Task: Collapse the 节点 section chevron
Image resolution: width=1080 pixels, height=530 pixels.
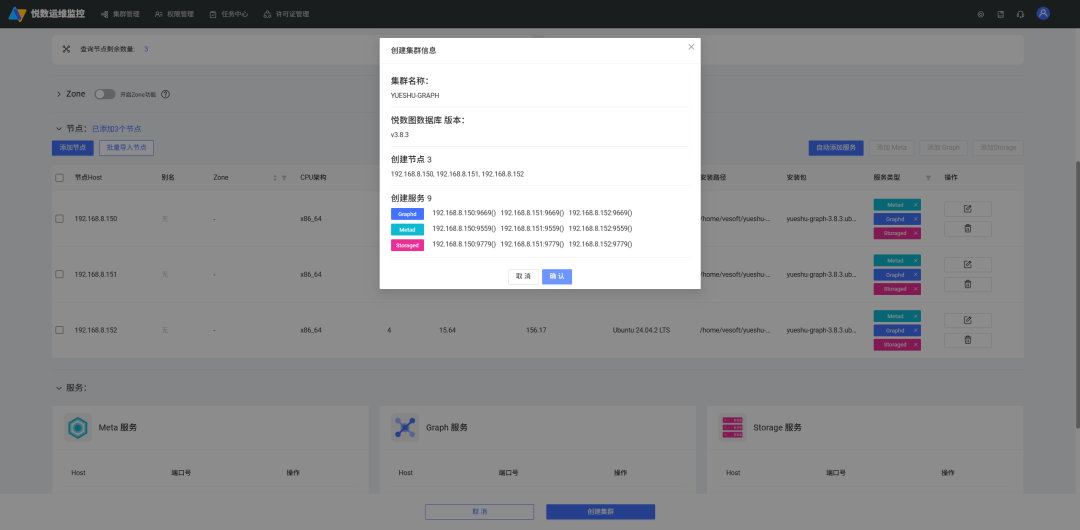Action: 59,128
